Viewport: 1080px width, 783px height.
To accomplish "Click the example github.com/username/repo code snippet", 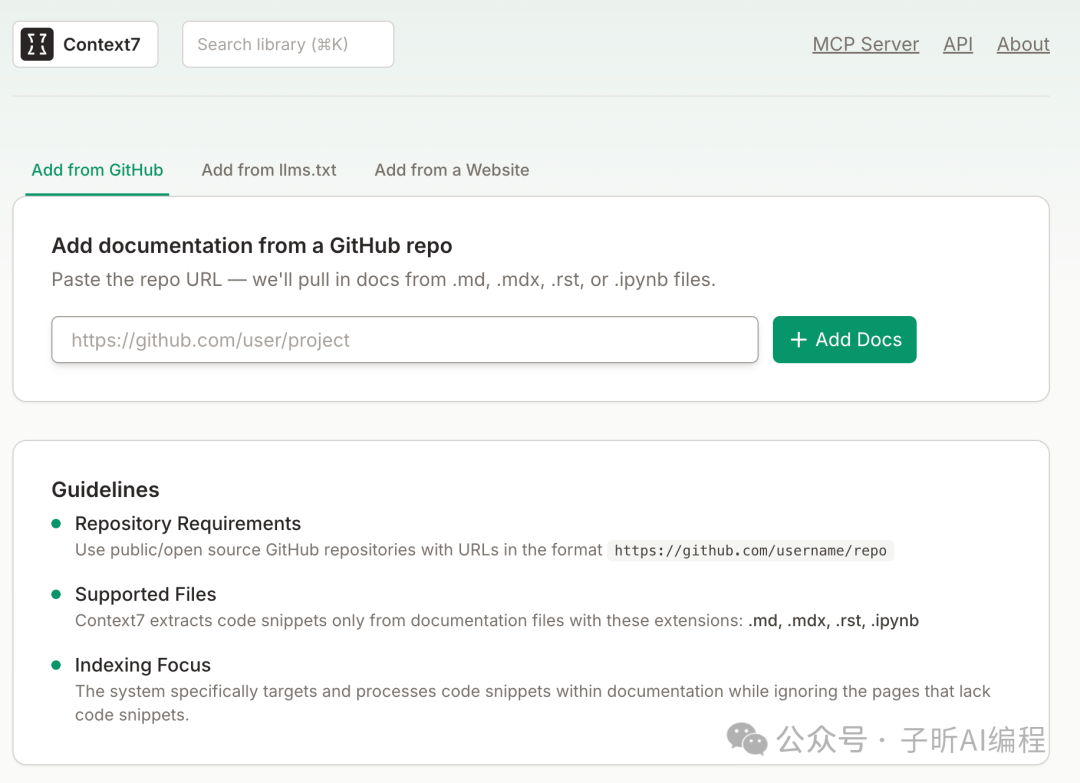I will pyautogui.click(x=750, y=550).
